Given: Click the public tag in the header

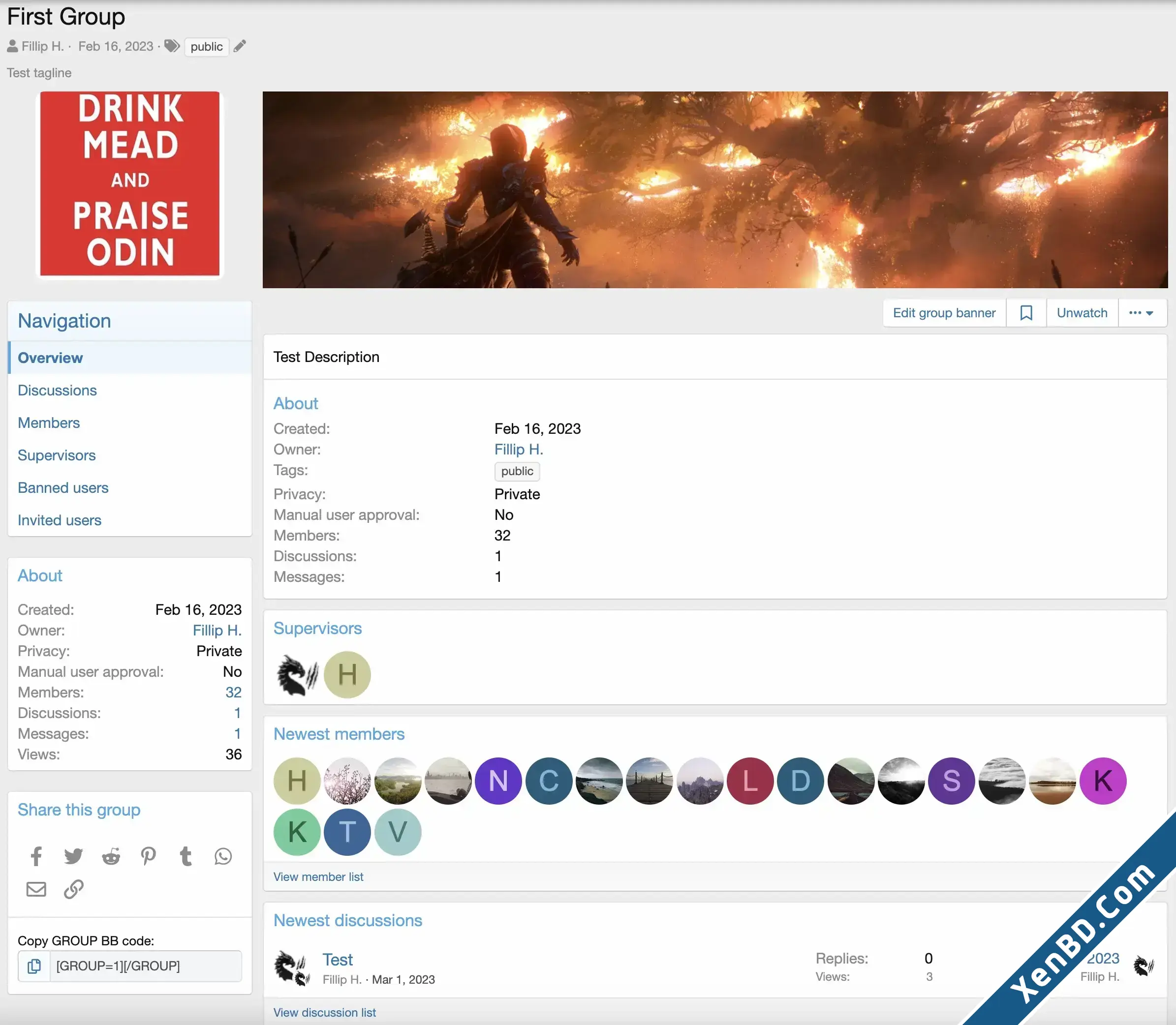Looking at the screenshot, I should click(x=207, y=46).
